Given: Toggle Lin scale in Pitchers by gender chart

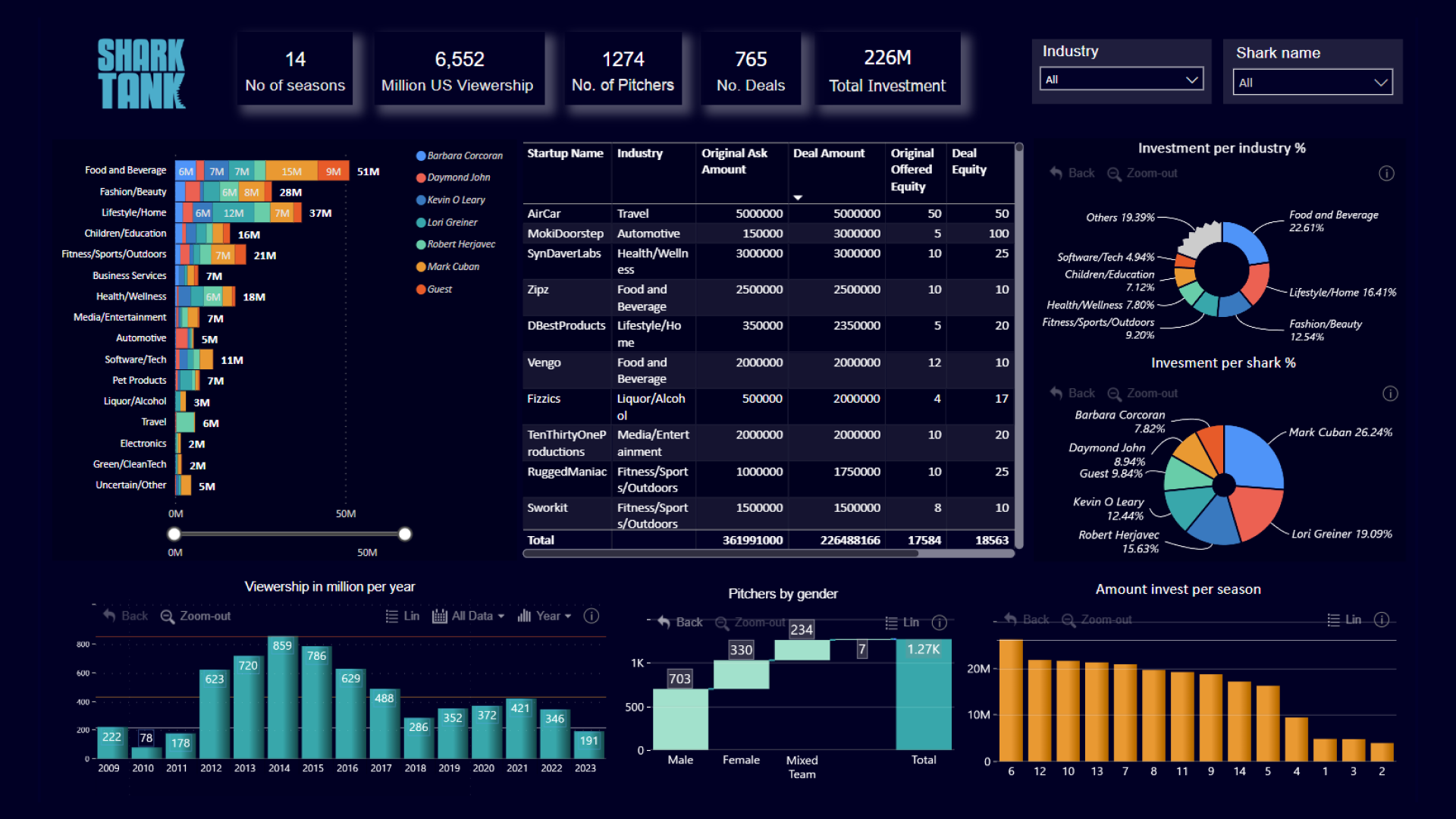Looking at the screenshot, I should 902,623.
